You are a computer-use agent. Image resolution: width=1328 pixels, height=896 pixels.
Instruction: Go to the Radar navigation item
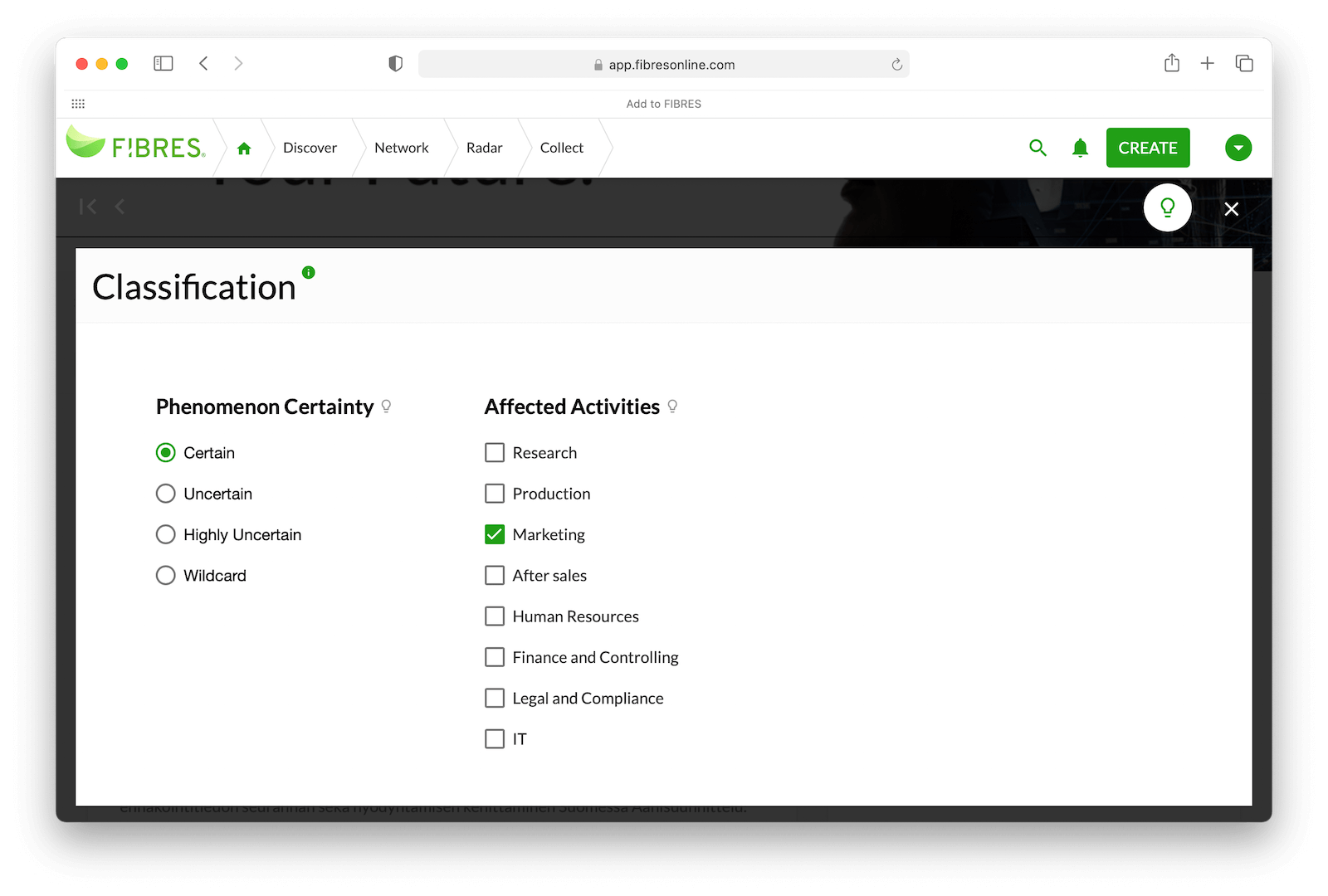tap(484, 148)
